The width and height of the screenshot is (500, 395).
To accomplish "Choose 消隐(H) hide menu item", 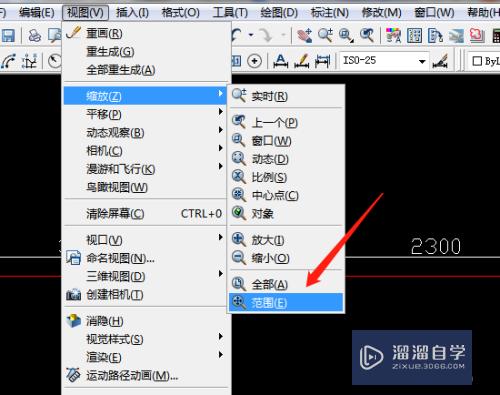I will 145,321.
